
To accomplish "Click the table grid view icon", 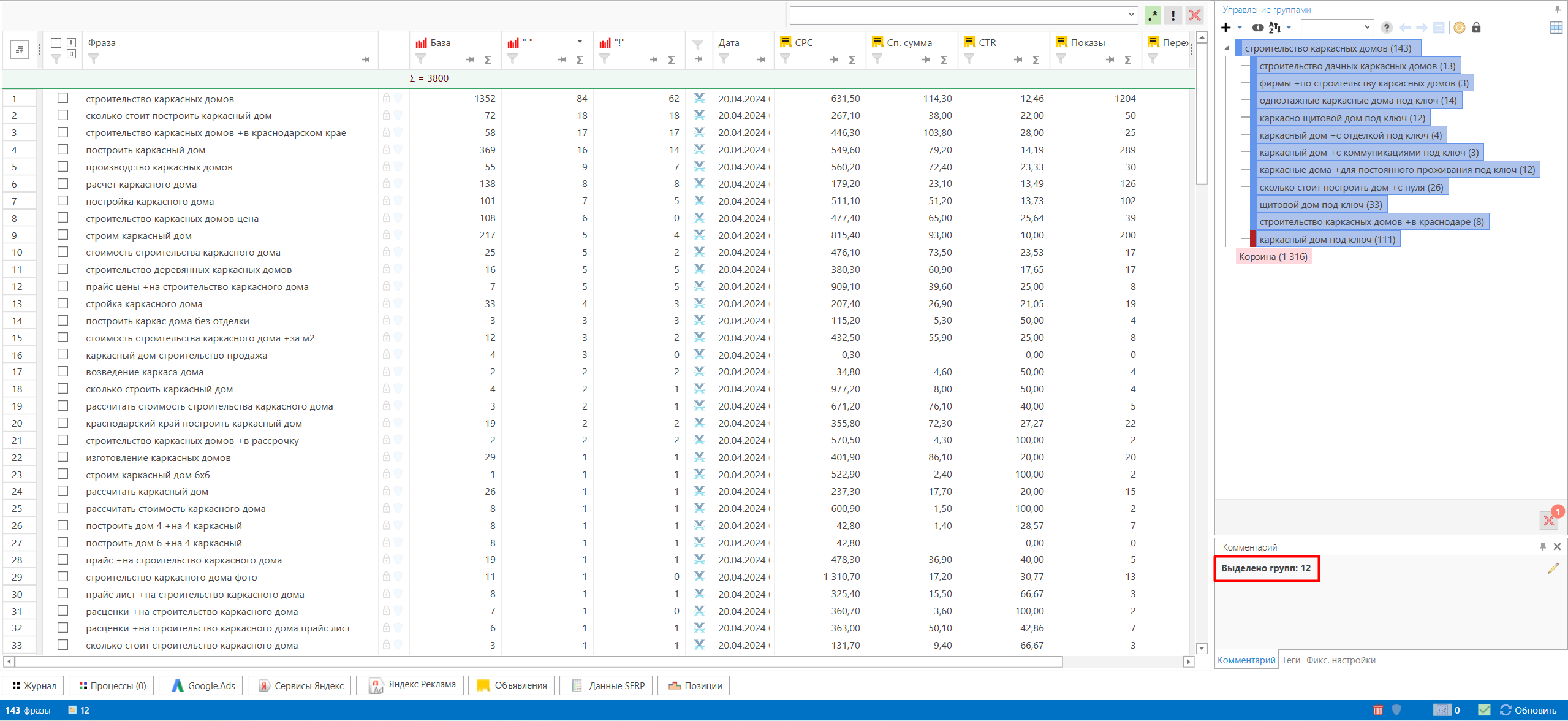I will pyautogui.click(x=1556, y=28).
